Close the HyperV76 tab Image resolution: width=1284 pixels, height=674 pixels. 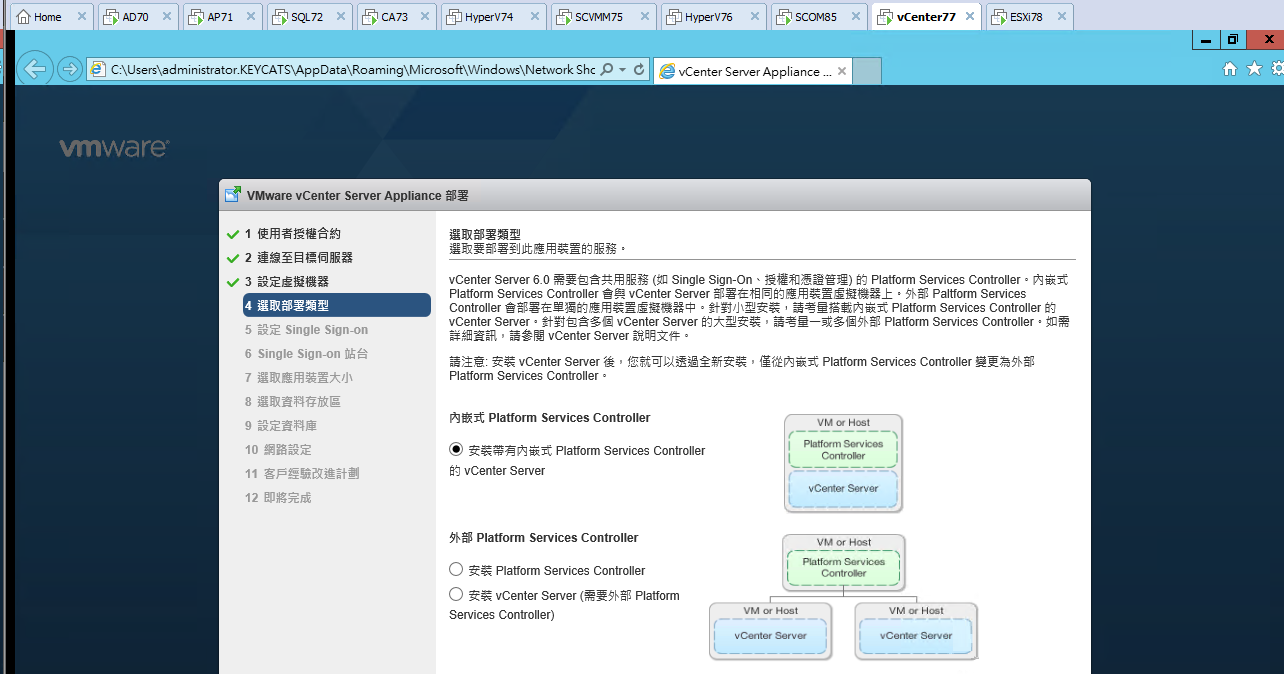coord(754,17)
